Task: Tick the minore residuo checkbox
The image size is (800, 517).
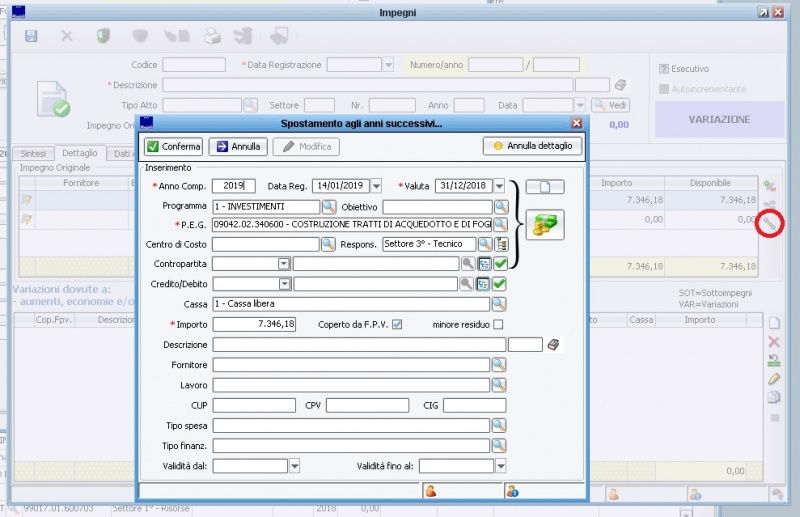Action: 498,325
